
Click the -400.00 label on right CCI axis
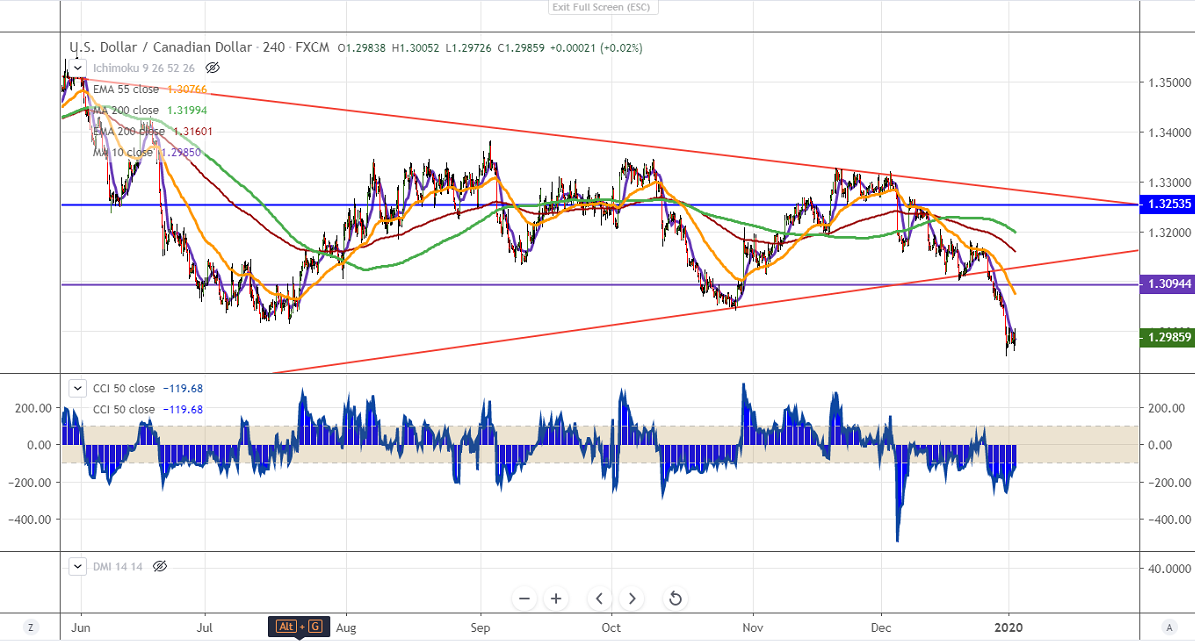pos(1168,519)
